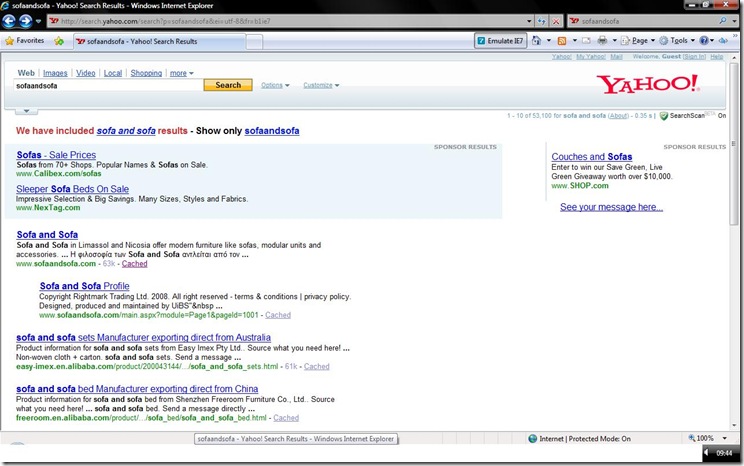Click the Sign In link
Viewport: 744px width, 466px height.
click(x=694, y=56)
